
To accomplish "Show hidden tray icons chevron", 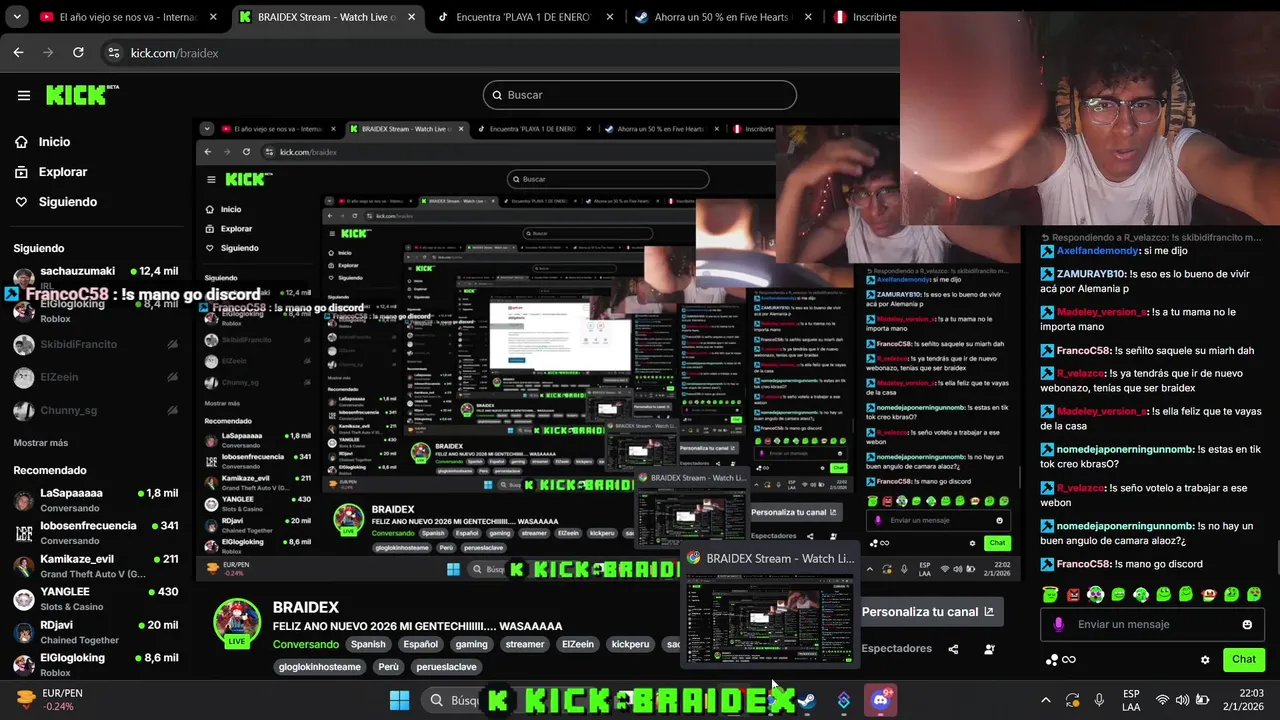I will 1046,700.
